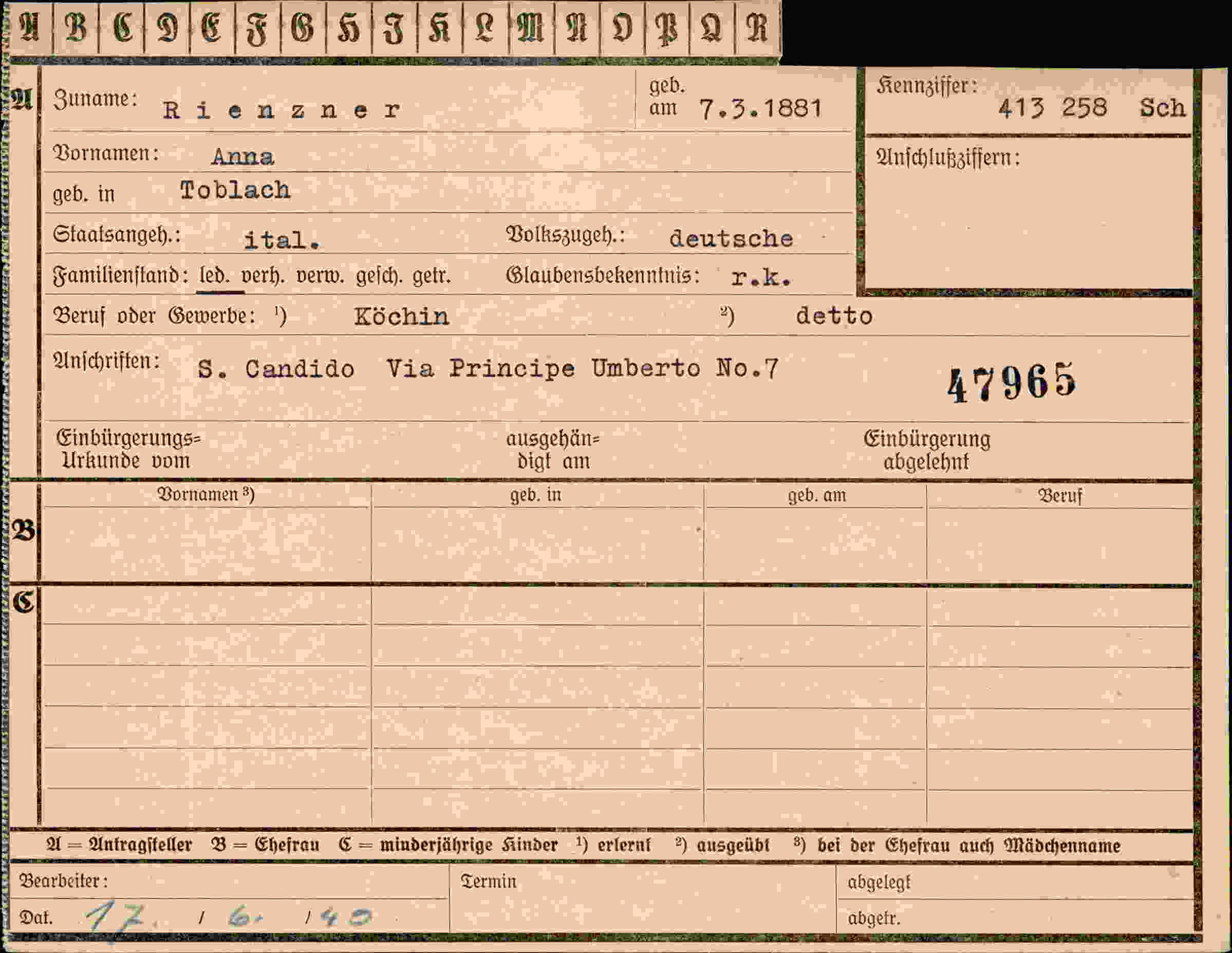Select the letter P index tab
The image size is (1232, 953).
667,28
